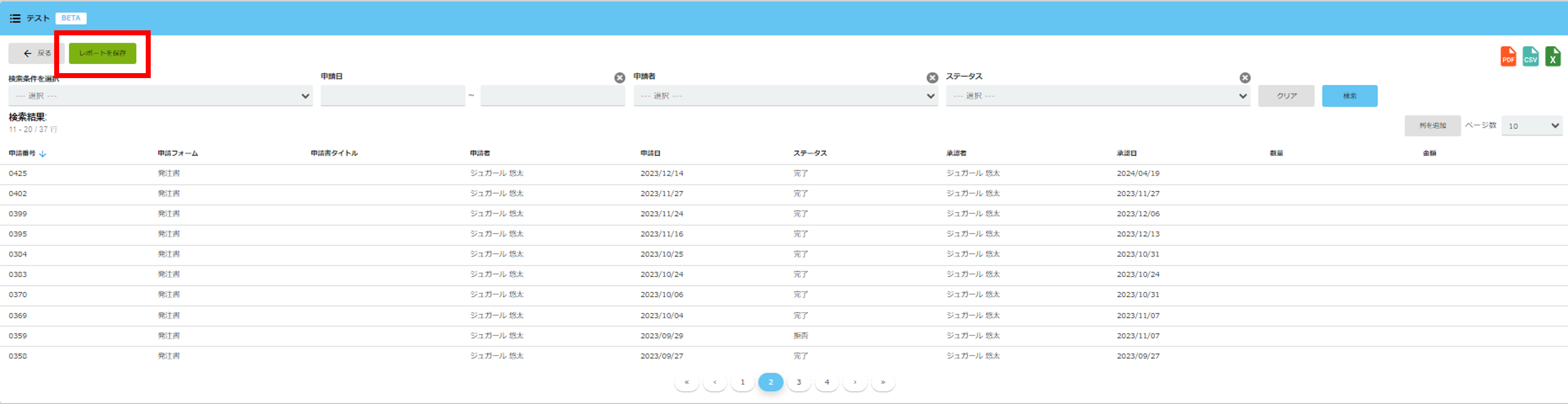Image resolution: width=1568 pixels, height=404 pixels.
Task: Jump to first page with « button
Action: tap(687, 382)
